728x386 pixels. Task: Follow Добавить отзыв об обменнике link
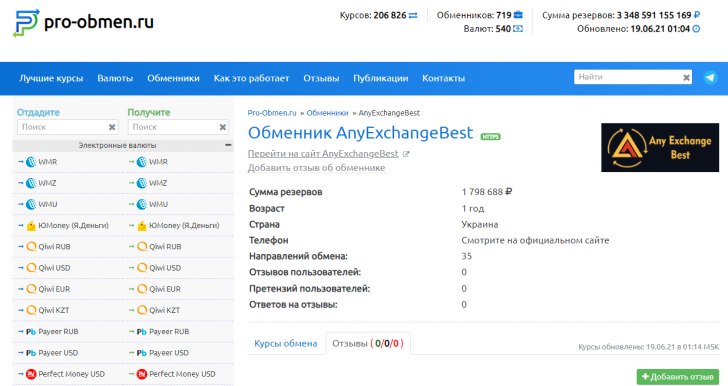pos(316,168)
